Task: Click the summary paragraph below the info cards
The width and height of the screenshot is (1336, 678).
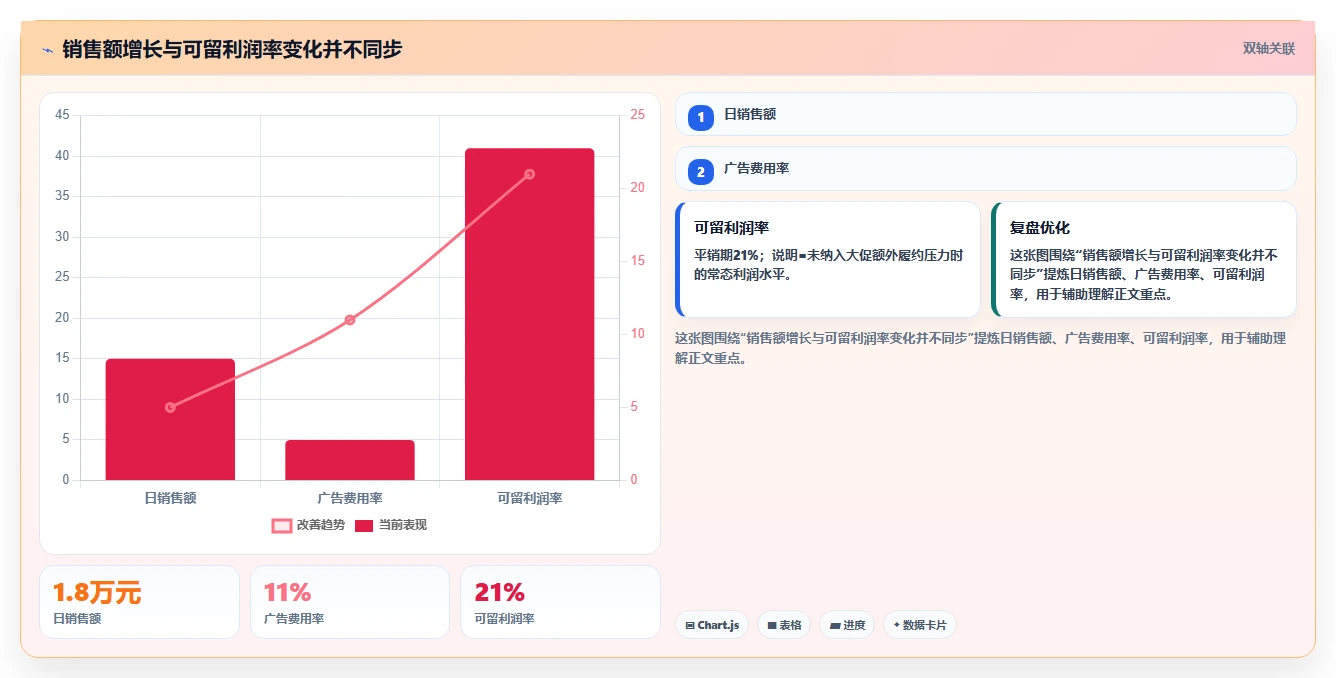Action: (980, 348)
